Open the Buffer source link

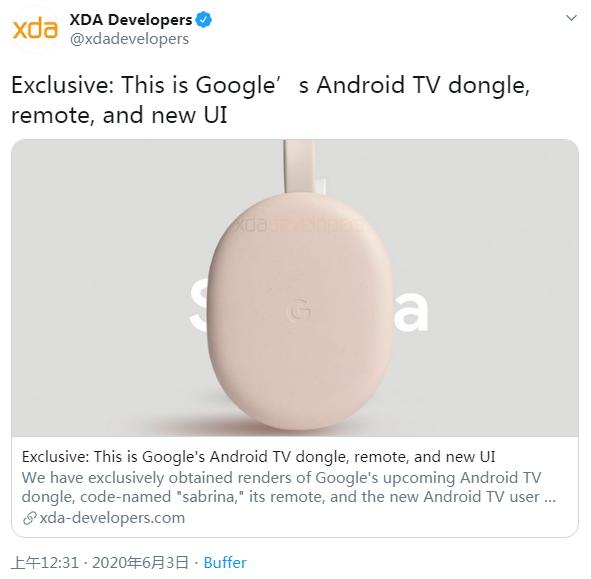point(225,563)
